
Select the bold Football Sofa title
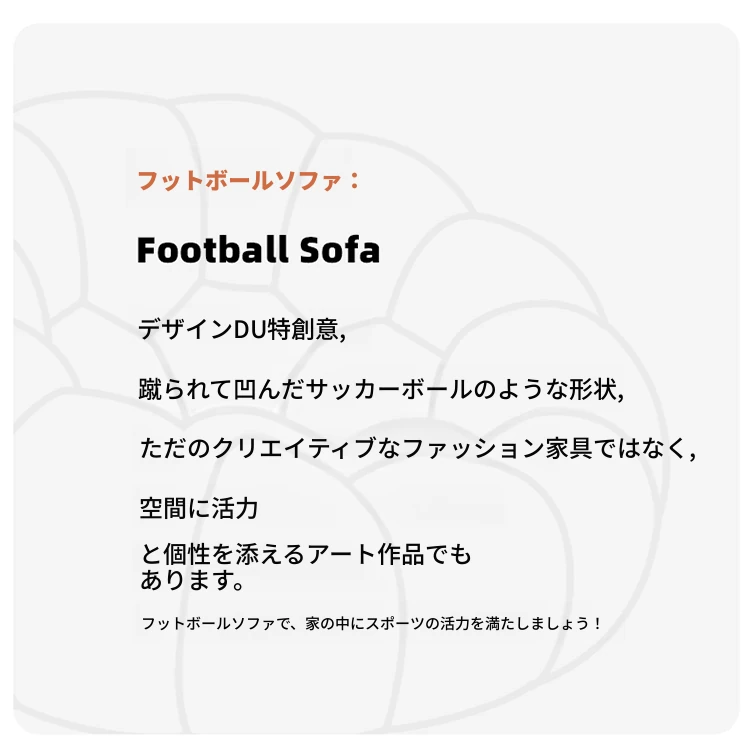(x=258, y=250)
